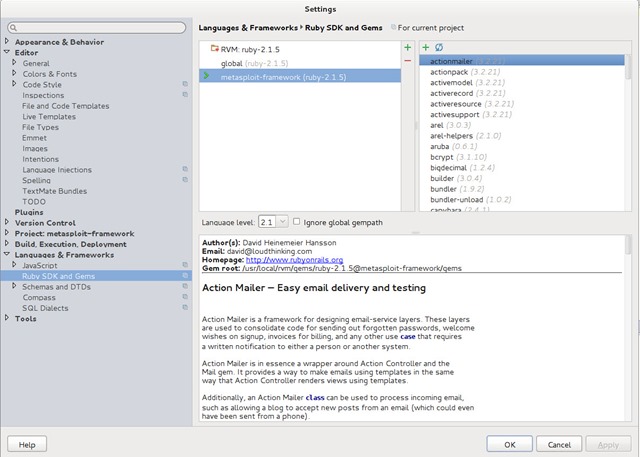Open SQL Dialects settings
This screenshot has width=640, height=457.
pyautogui.click(x=45, y=308)
